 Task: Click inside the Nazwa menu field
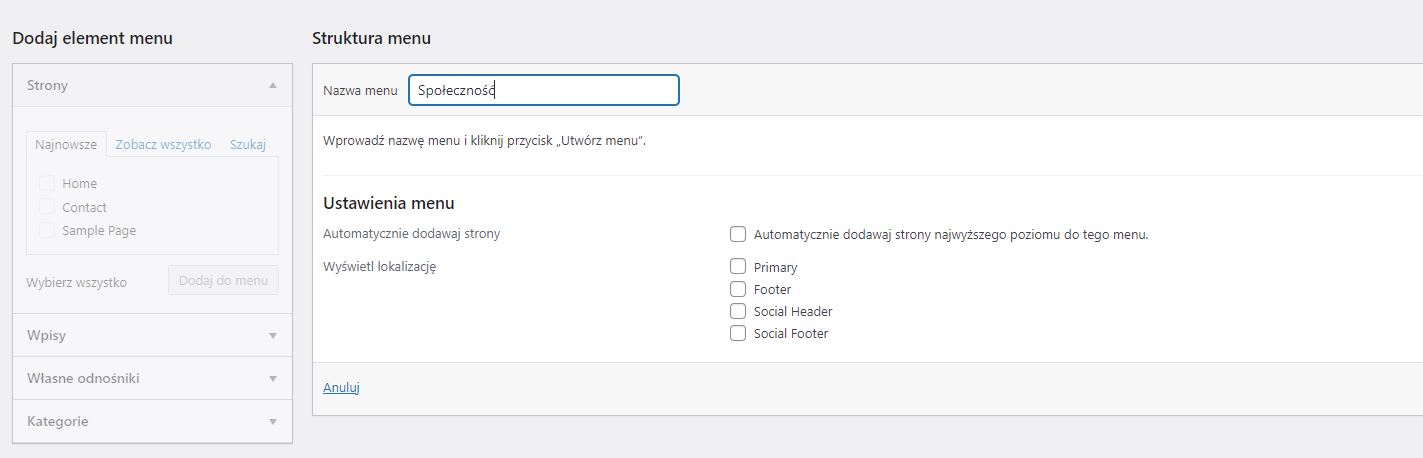pyautogui.click(x=544, y=90)
